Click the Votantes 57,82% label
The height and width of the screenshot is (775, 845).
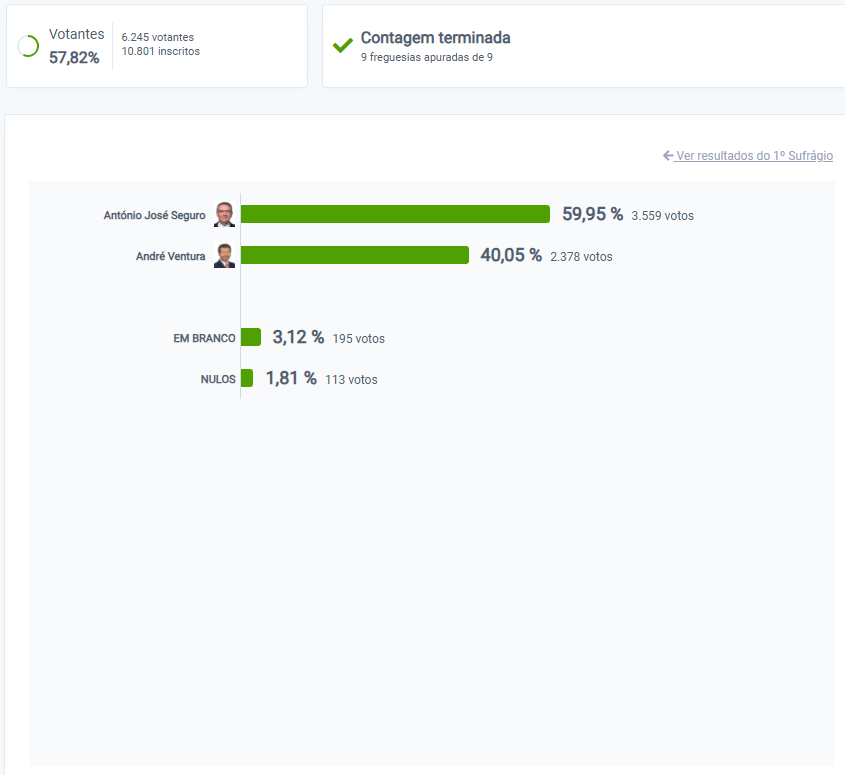click(76, 46)
